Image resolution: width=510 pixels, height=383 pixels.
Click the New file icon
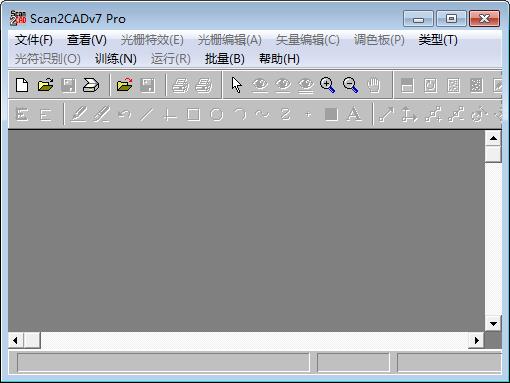point(22,85)
